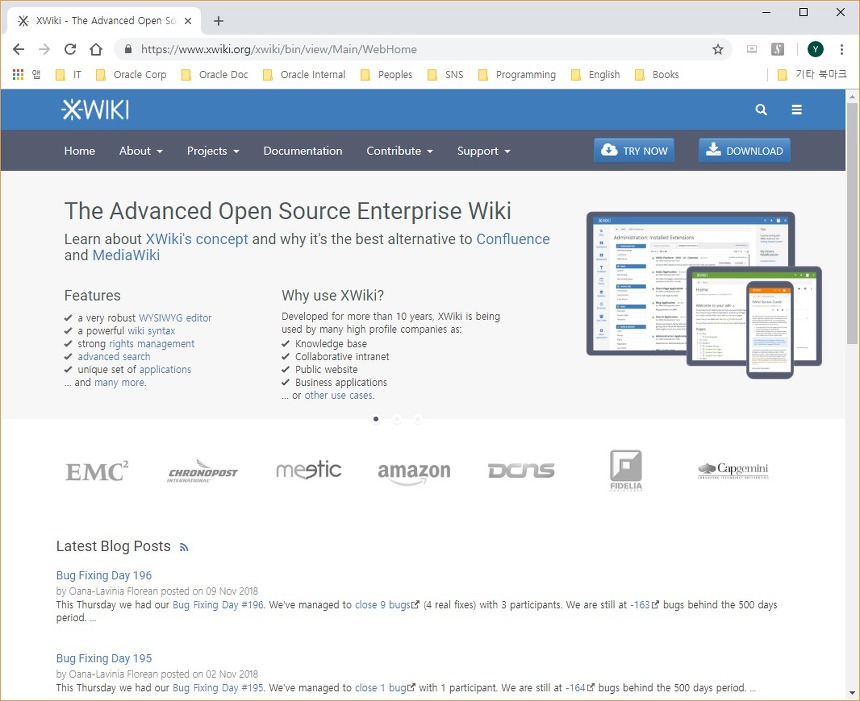
Task: Expand the About dropdown menu
Action: pyautogui.click(x=141, y=151)
